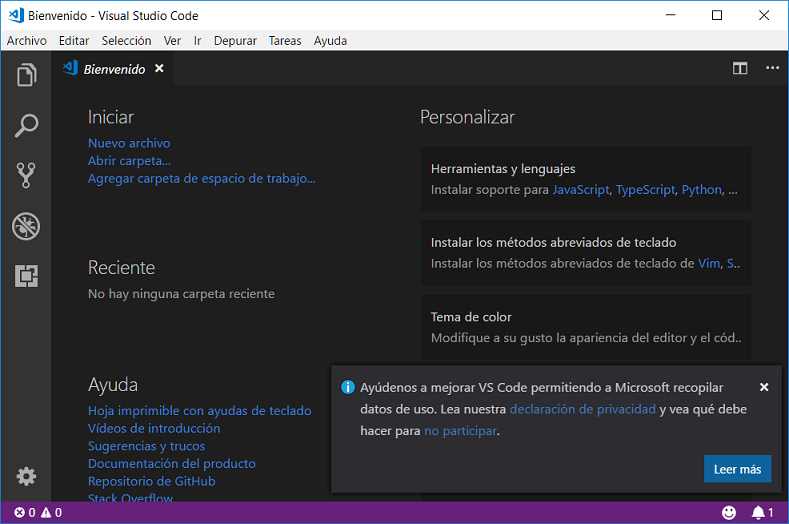
Task: Click the TypeScript link
Action: tap(646, 190)
